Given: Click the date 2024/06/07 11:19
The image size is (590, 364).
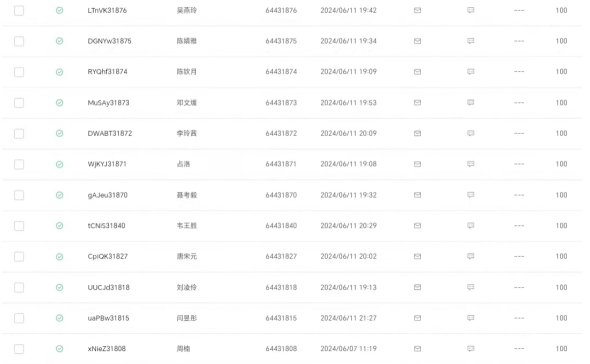Looking at the screenshot, I should coord(348,349).
